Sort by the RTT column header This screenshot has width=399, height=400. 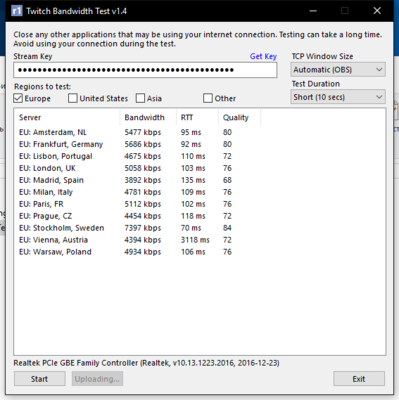[197, 117]
